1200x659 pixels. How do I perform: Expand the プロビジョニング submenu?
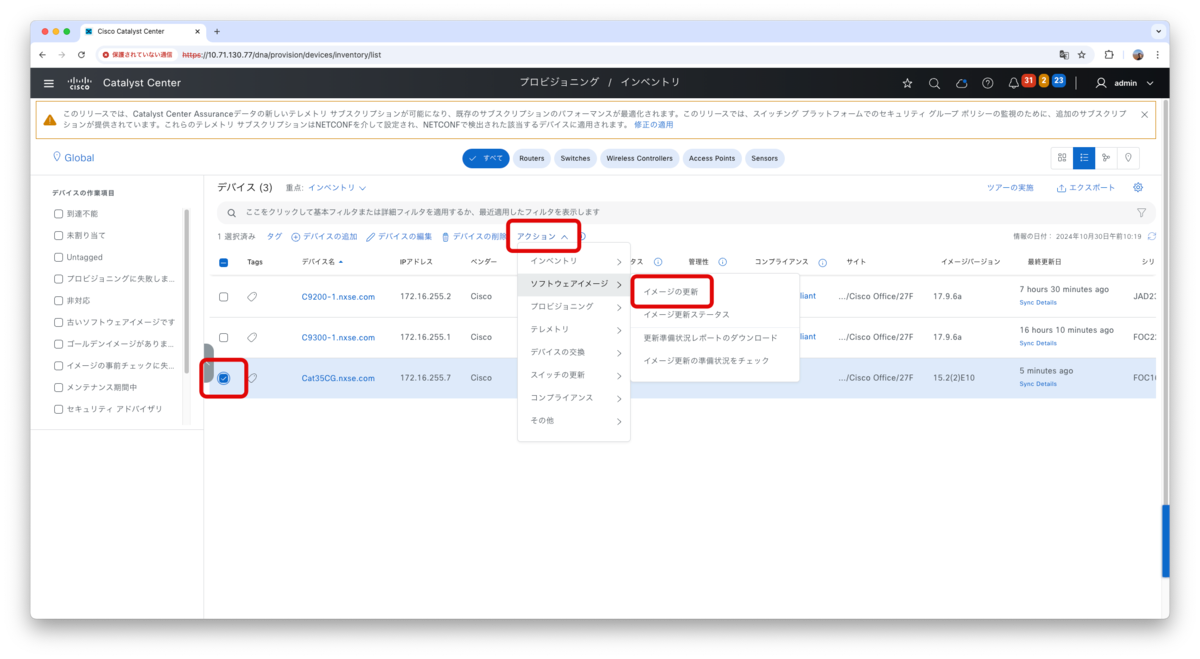click(x=574, y=306)
